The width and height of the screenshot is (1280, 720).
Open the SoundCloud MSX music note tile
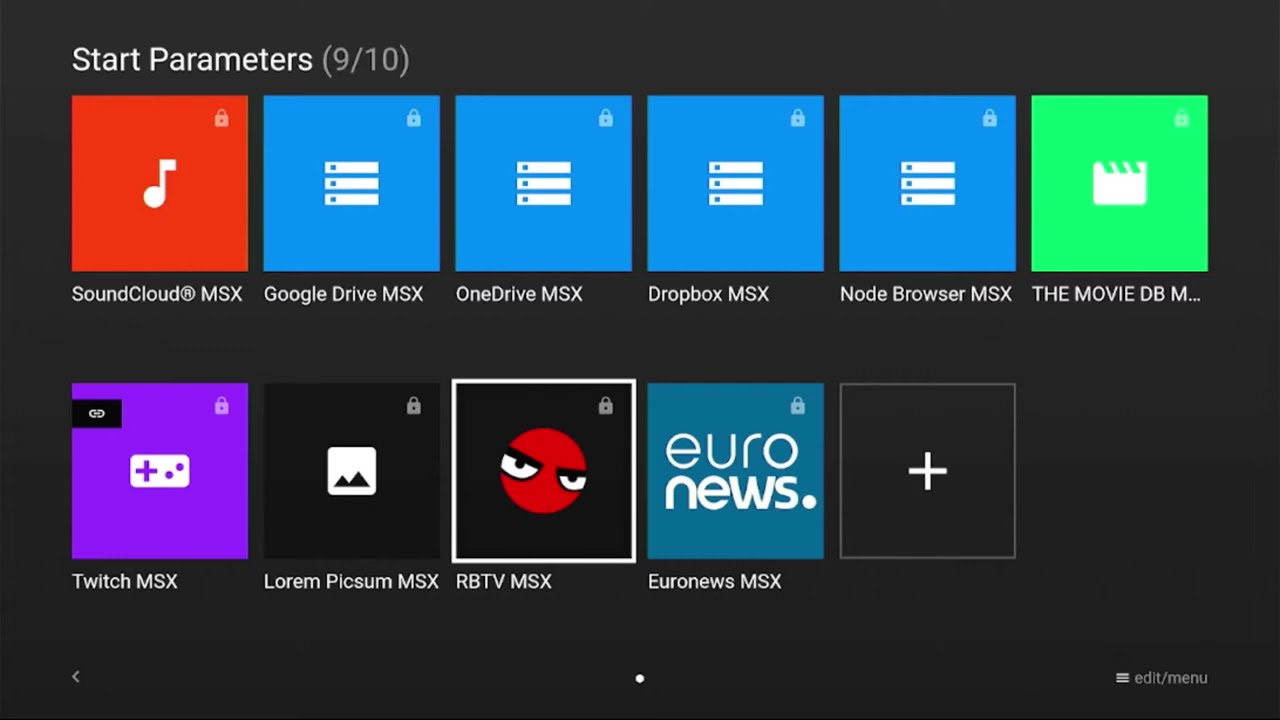tap(160, 183)
